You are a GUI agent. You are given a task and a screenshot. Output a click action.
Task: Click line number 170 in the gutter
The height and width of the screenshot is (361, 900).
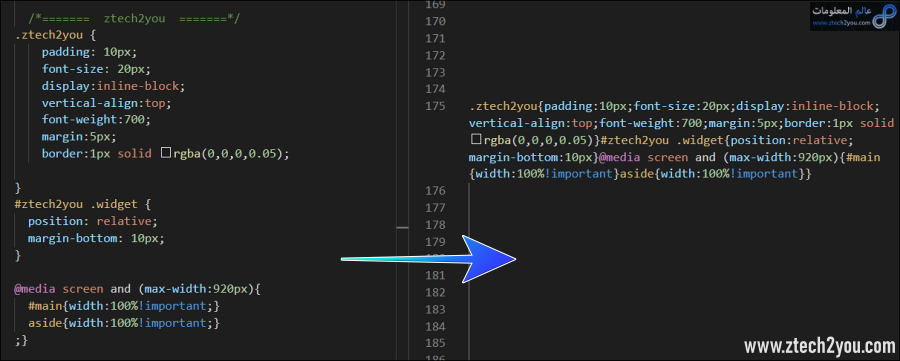tap(436, 22)
